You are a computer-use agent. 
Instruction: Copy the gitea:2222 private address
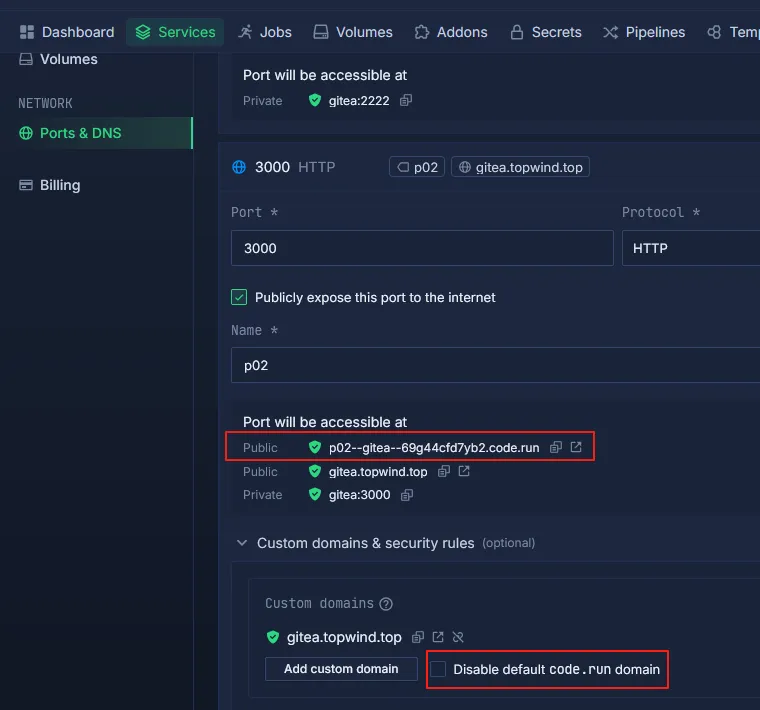point(406,100)
